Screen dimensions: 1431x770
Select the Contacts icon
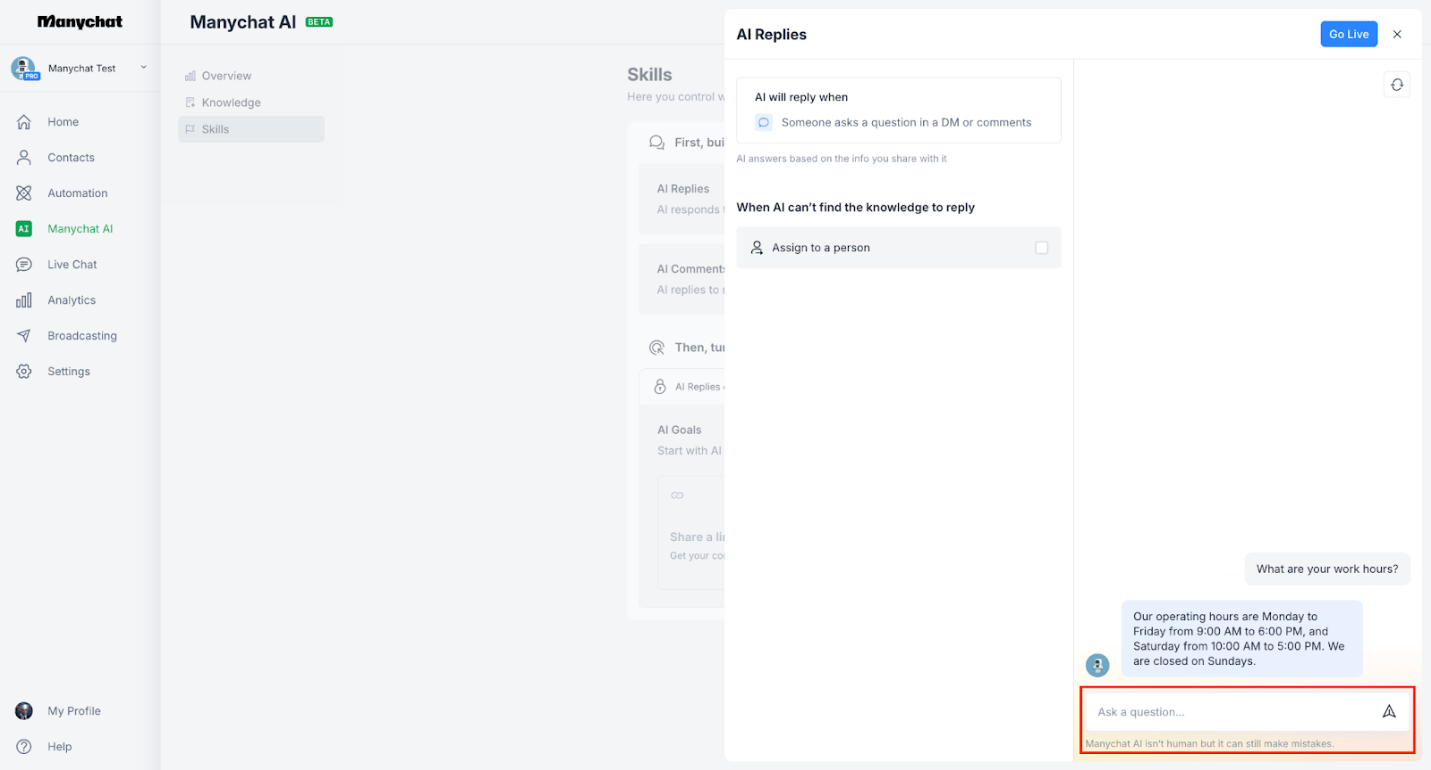pos(22,157)
